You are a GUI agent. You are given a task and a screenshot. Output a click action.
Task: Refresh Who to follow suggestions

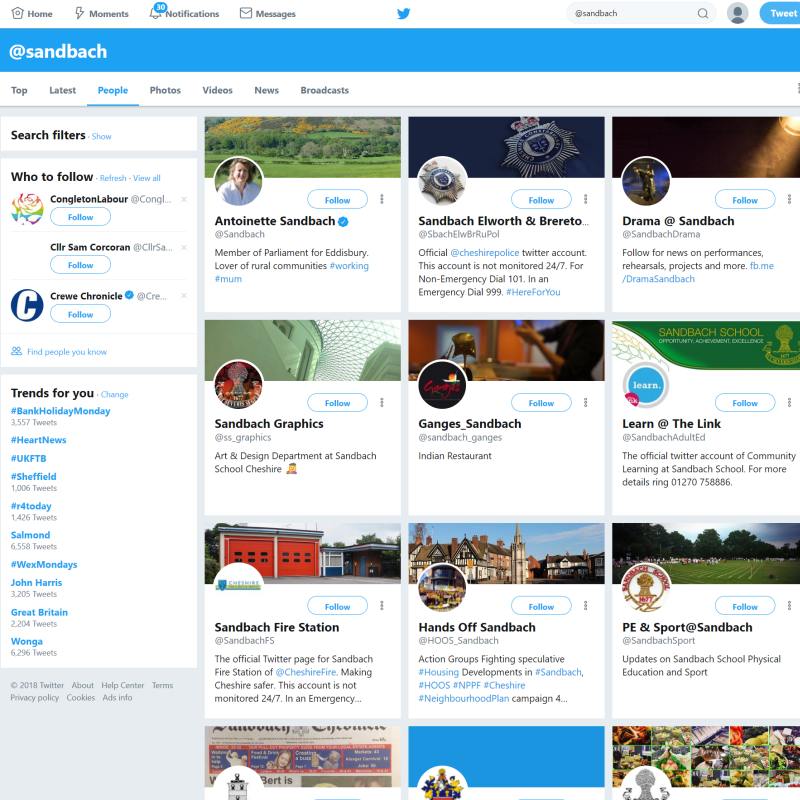[x=113, y=178]
